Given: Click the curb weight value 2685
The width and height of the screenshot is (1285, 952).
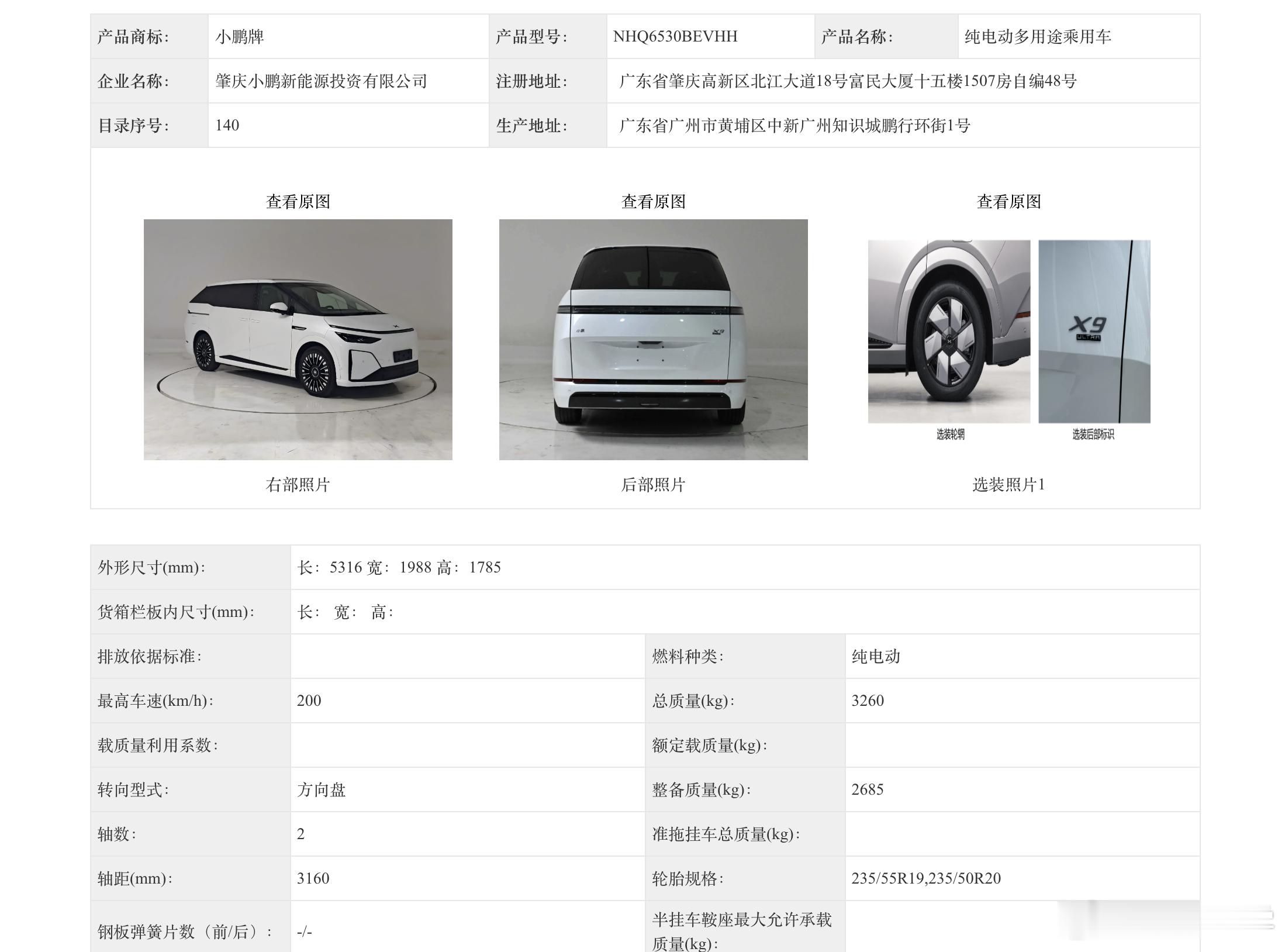Looking at the screenshot, I should 867,789.
